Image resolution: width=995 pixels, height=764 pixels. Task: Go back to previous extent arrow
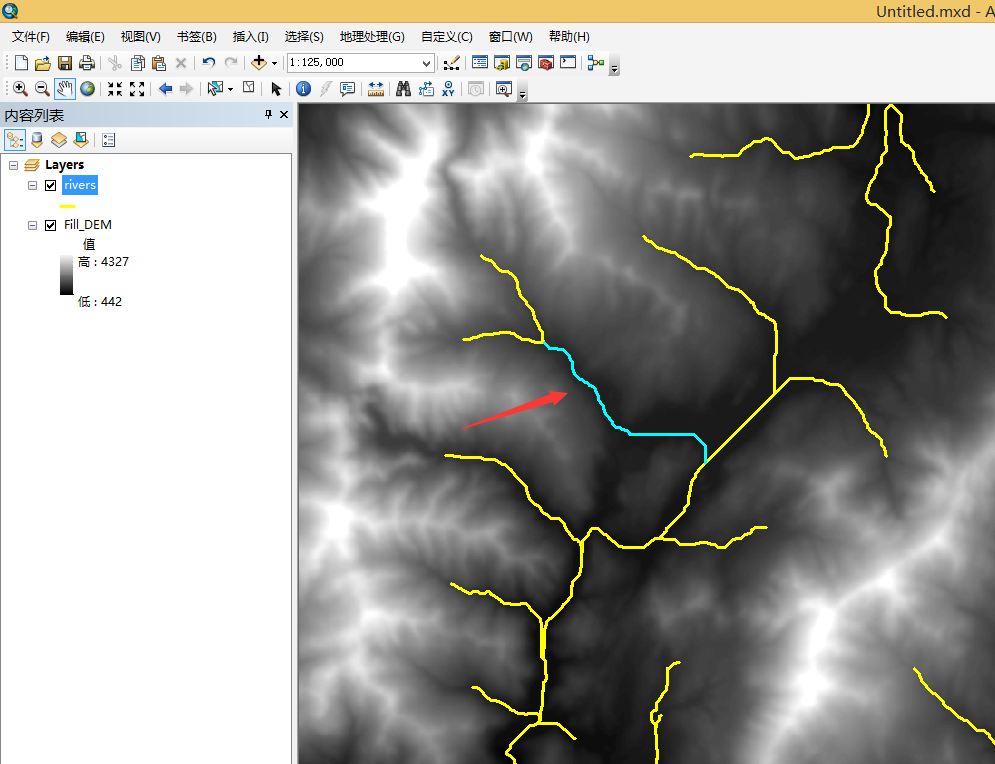point(165,89)
